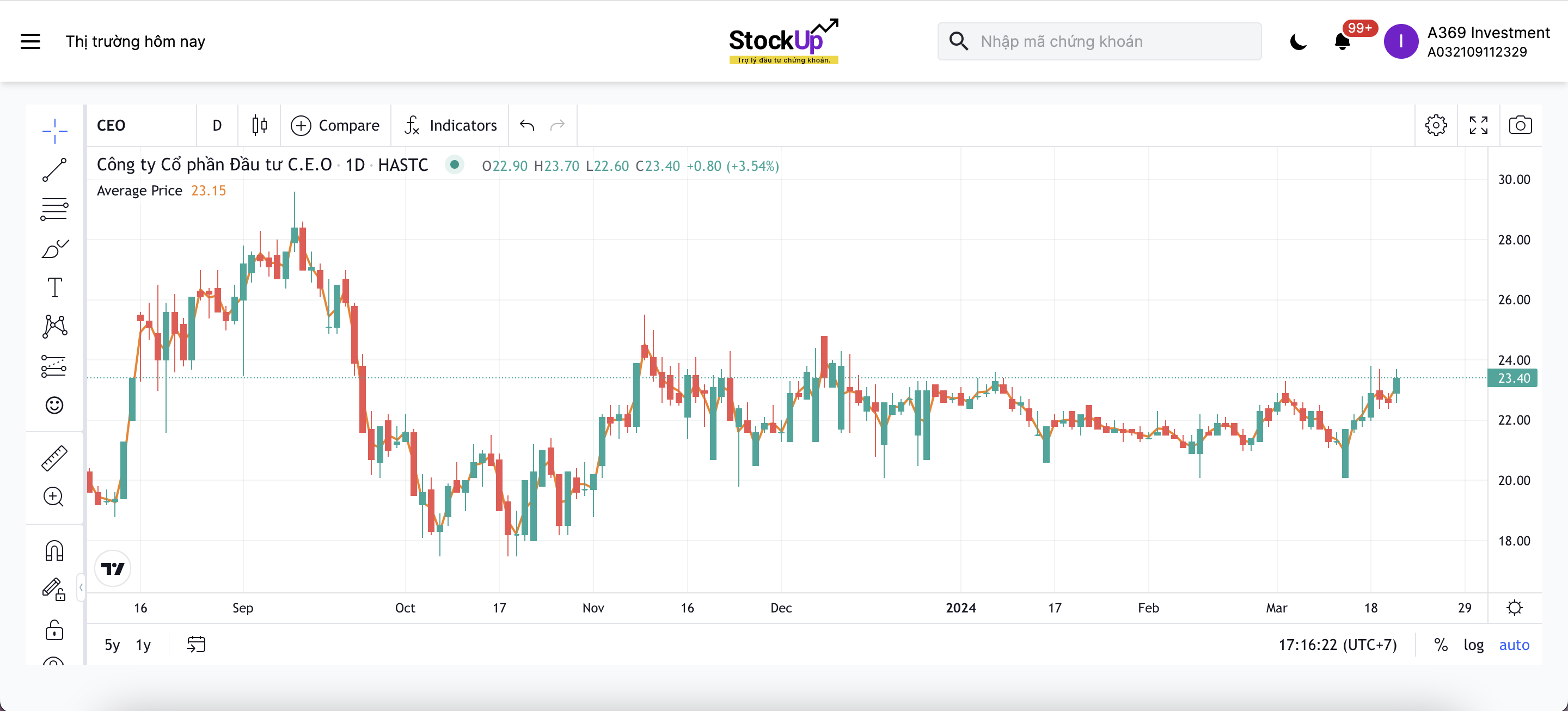1568x711 pixels.
Task: Click the green market status dot
Action: pyautogui.click(x=454, y=164)
